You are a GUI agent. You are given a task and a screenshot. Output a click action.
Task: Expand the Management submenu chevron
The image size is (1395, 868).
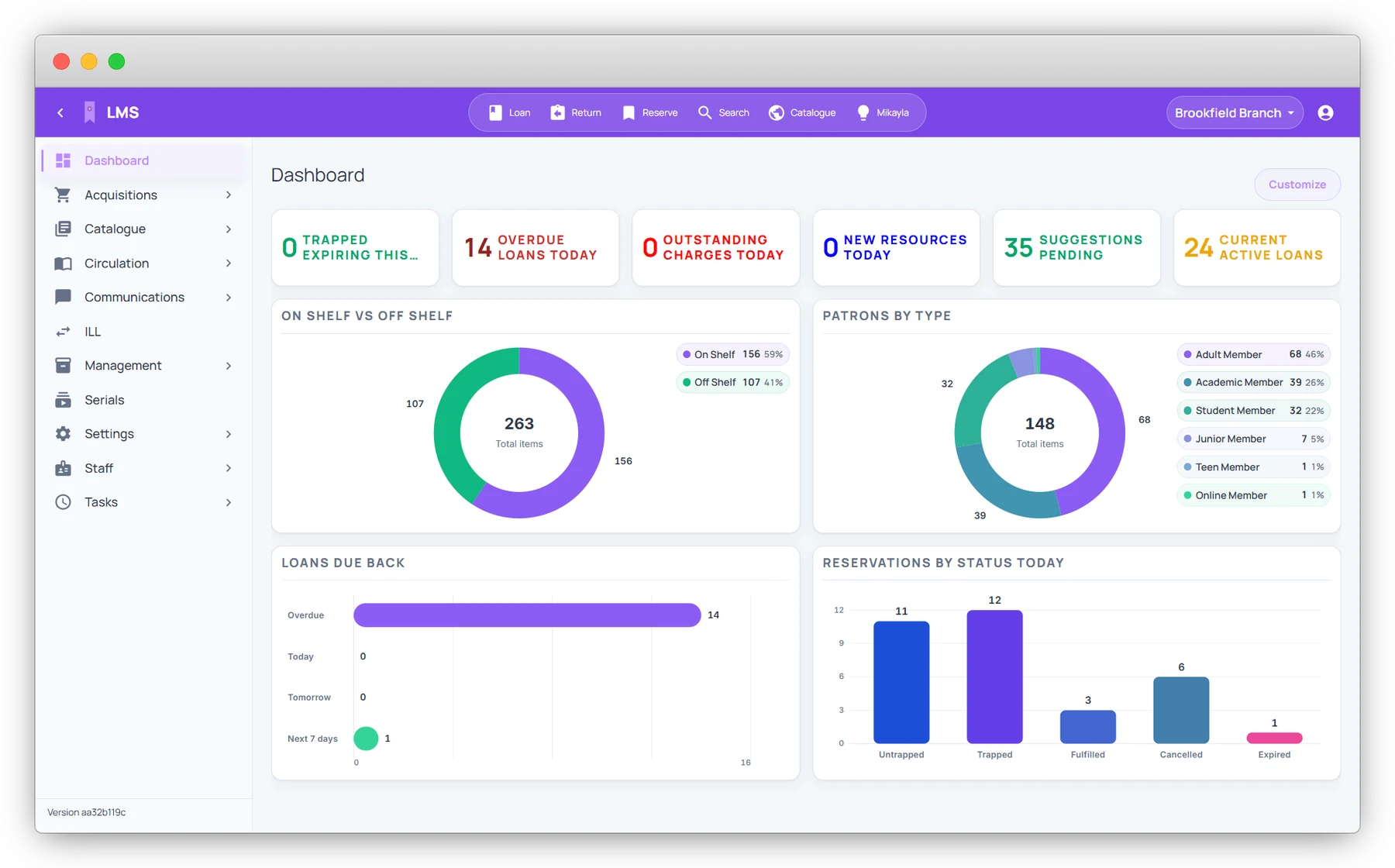click(x=229, y=365)
